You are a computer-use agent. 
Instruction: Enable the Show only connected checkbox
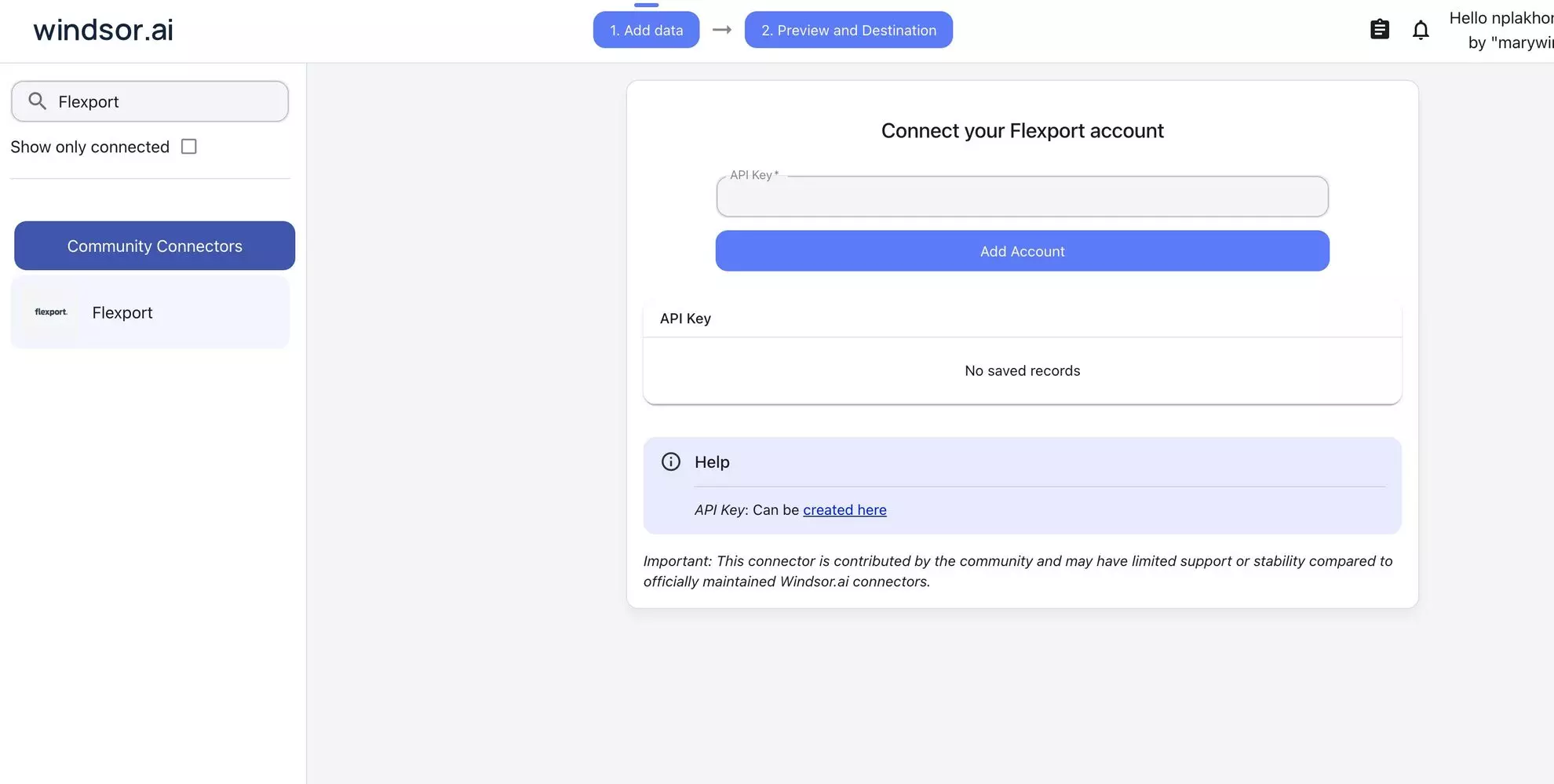(188, 146)
